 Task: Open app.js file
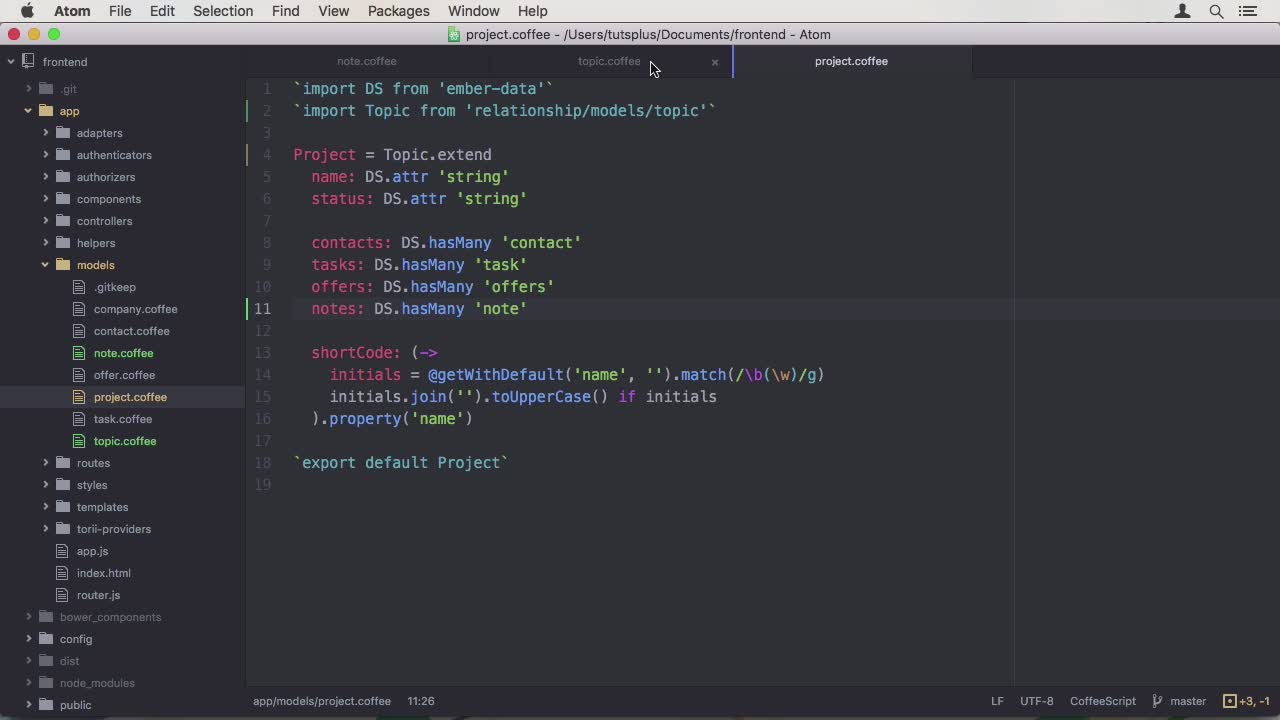tap(92, 551)
